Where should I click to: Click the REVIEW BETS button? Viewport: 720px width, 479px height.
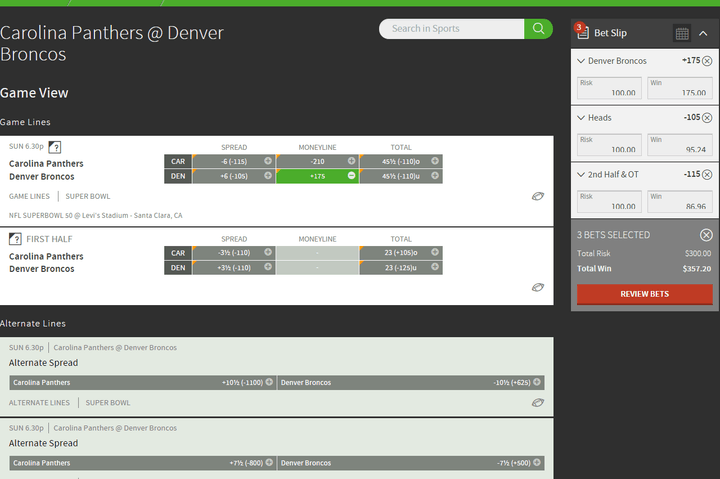point(645,294)
